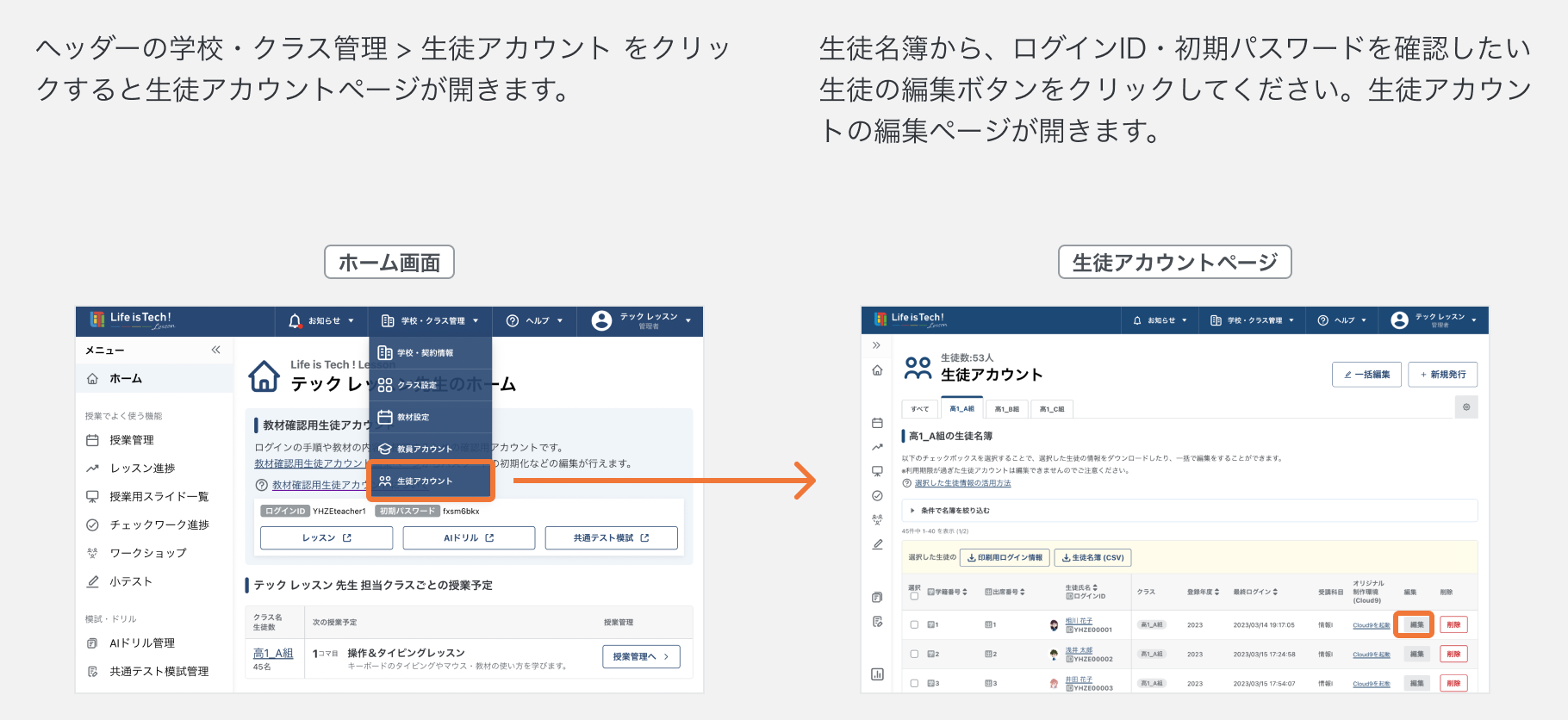Click ヘルプ question icon on home screen header
This screenshot has height=720, width=1568.
tap(513, 320)
